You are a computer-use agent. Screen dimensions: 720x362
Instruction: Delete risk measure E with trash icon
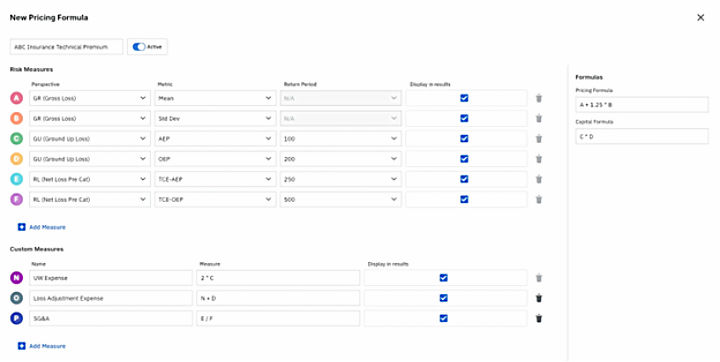539,179
